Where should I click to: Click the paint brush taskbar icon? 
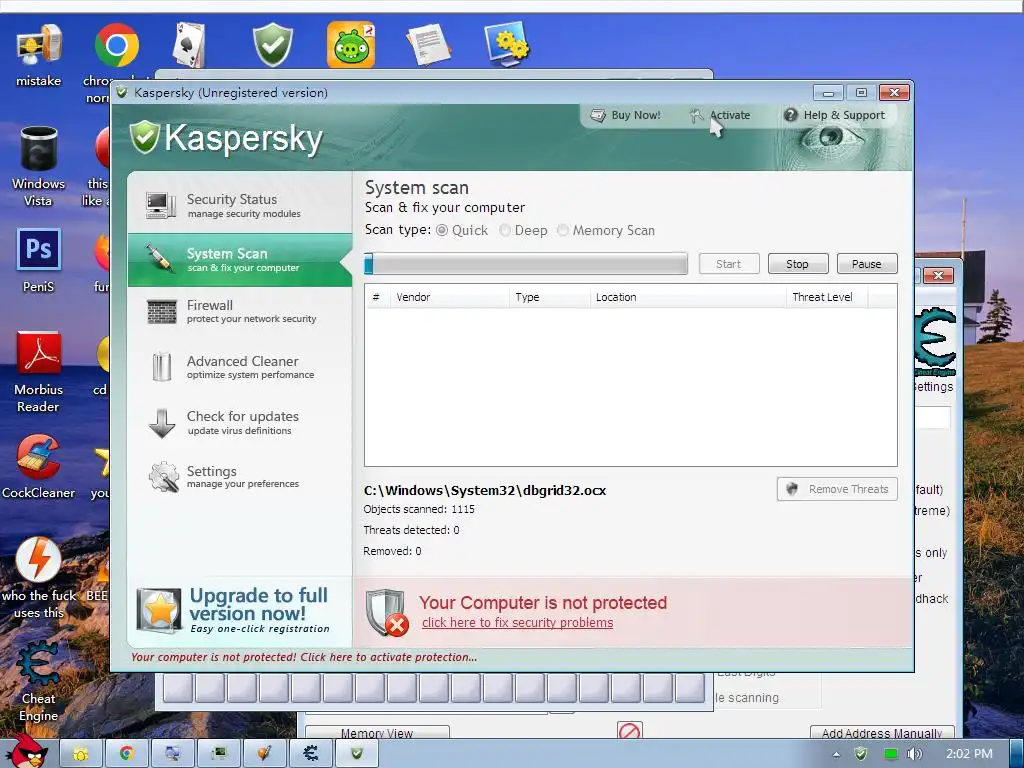[264, 754]
